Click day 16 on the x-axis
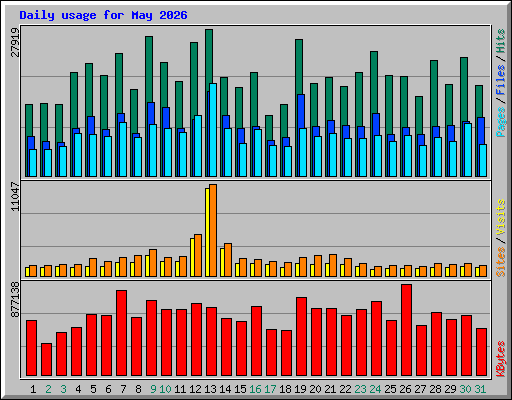 pyautogui.click(x=255, y=389)
